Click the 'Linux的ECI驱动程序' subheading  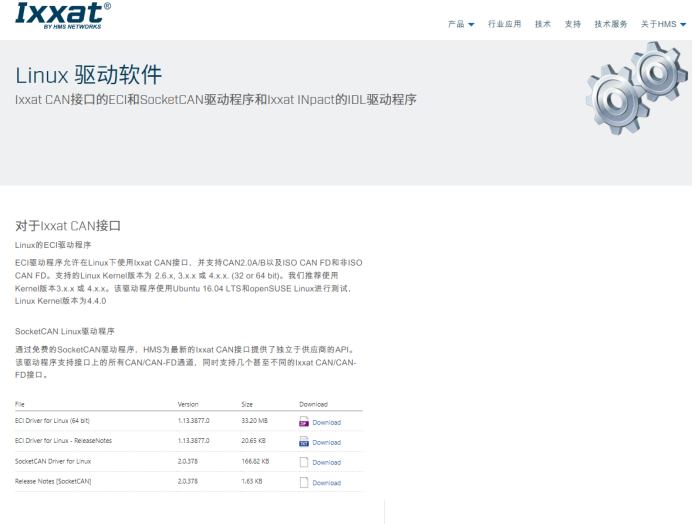tap(53, 245)
